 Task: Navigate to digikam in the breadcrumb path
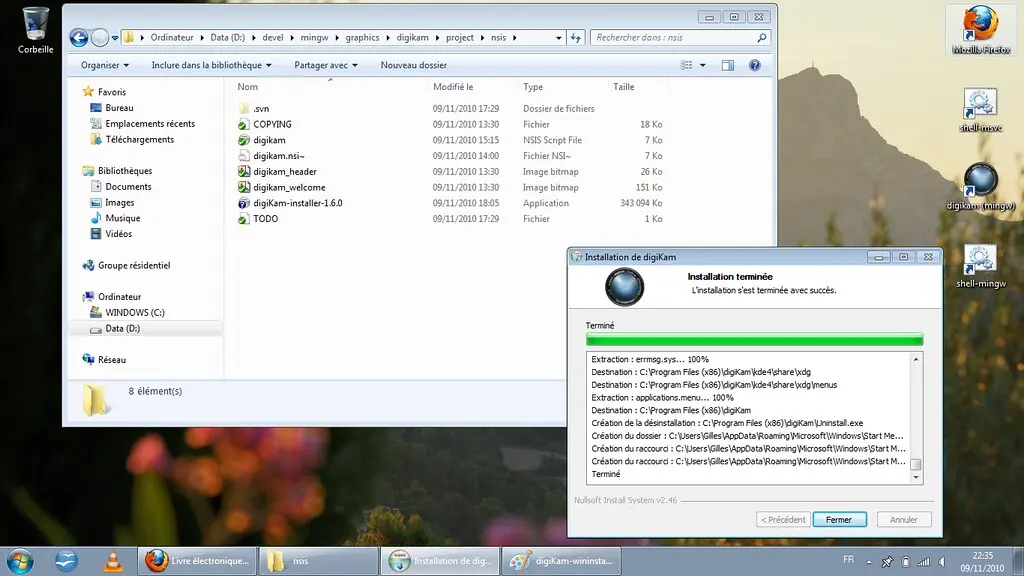[412, 37]
